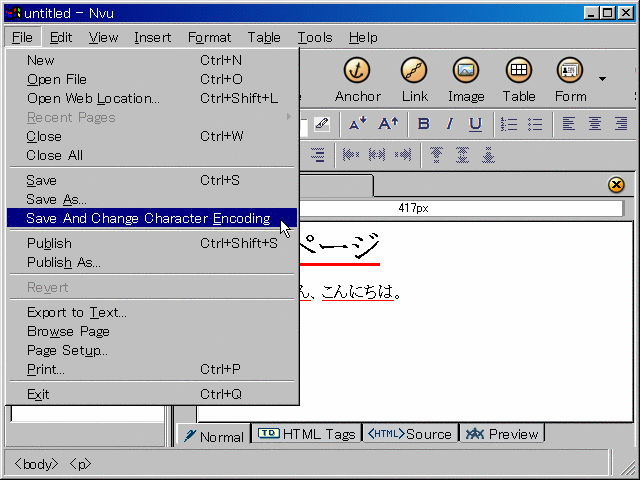640x480 pixels.
Task: Click the white input box below the File menu
Action: click(x=87, y=413)
